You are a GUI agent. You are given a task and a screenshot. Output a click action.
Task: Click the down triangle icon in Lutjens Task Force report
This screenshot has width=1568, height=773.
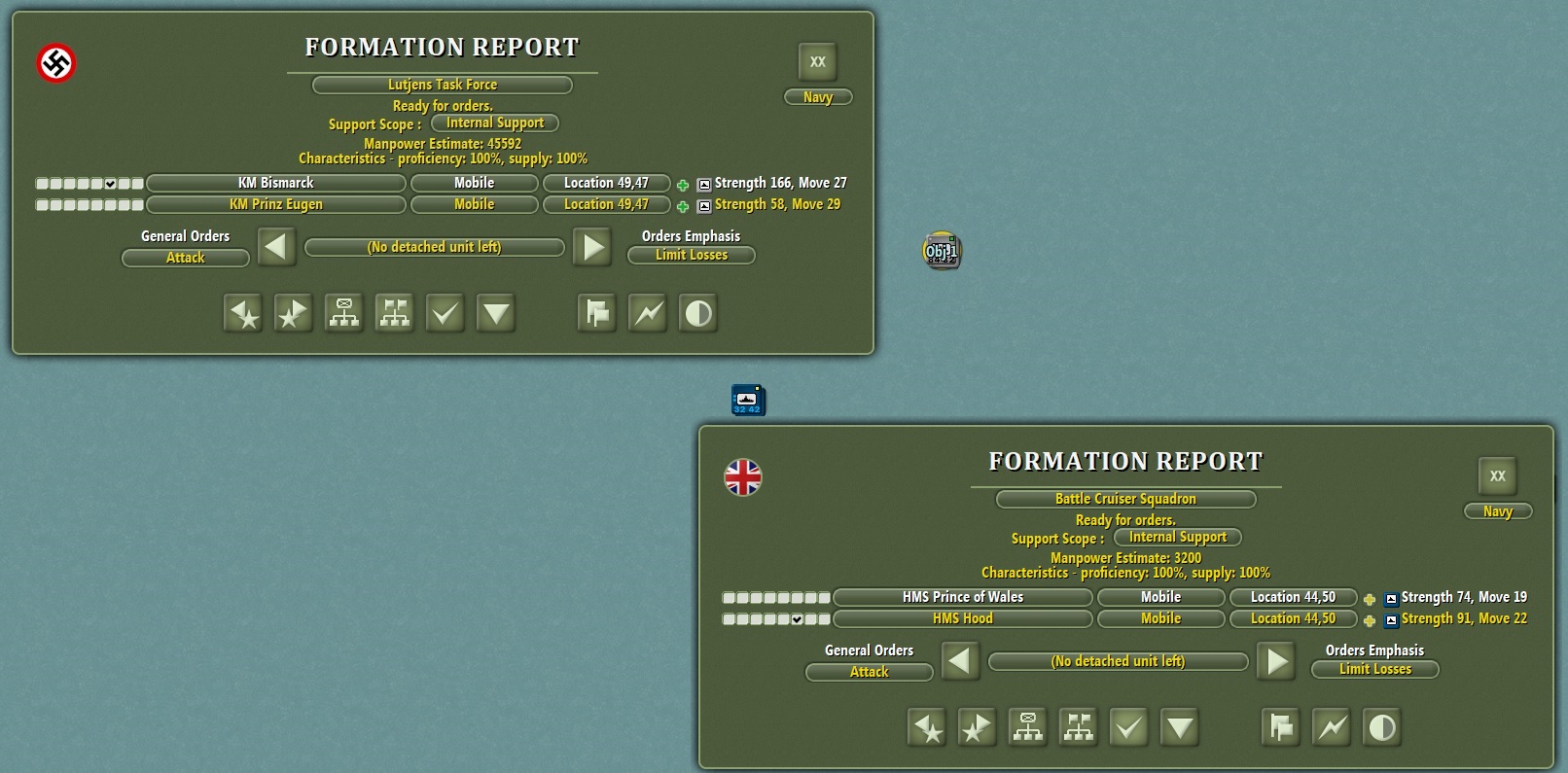[x=496, y=313]
